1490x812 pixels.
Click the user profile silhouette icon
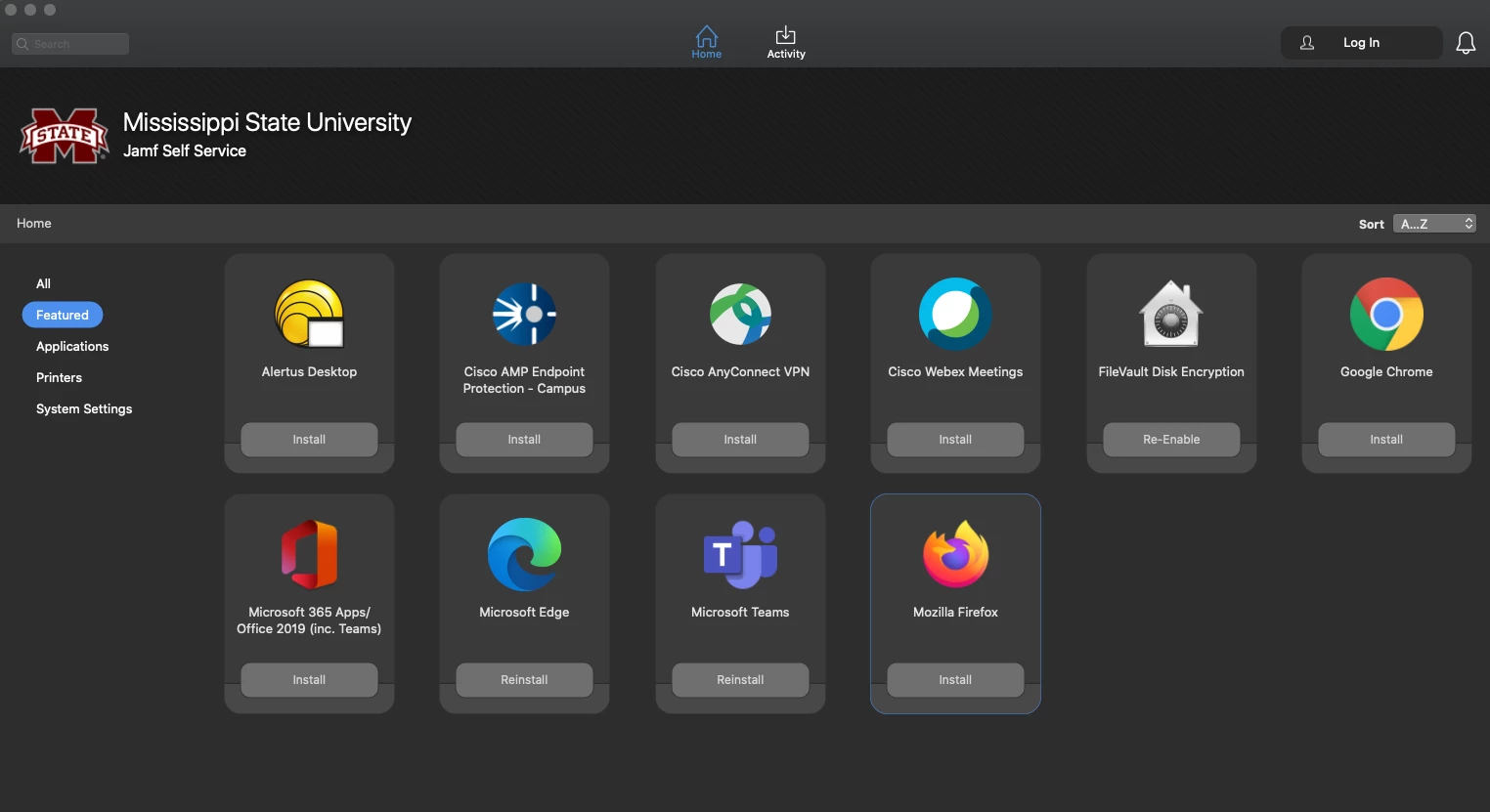tap(1307, 43)
